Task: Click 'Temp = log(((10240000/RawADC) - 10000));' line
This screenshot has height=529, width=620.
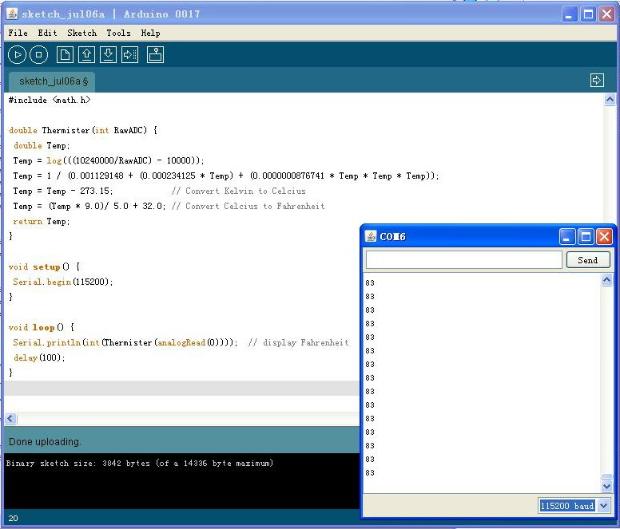Action: point(108,161)
